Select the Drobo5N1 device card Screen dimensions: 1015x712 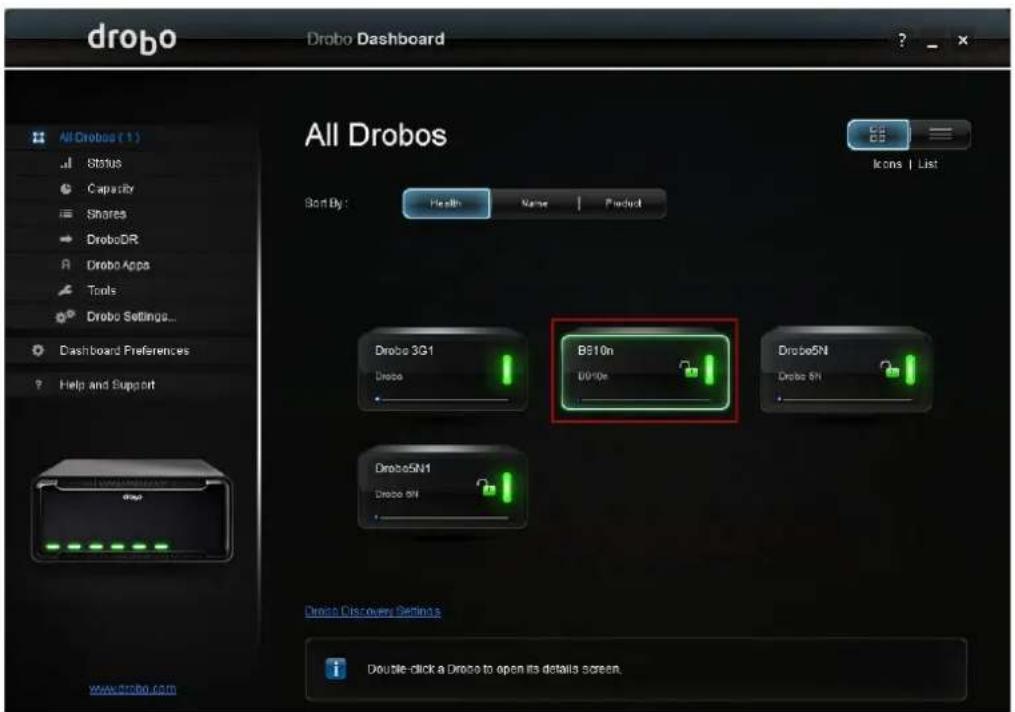point(442,487)
